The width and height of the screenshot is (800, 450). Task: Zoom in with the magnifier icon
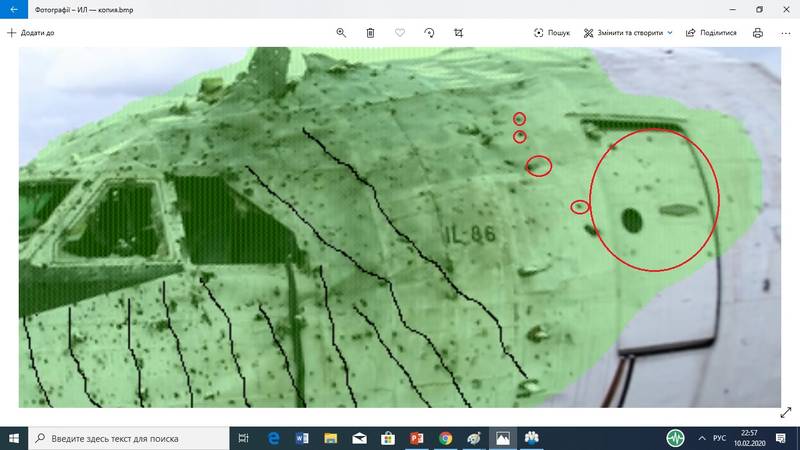point(341,33)
